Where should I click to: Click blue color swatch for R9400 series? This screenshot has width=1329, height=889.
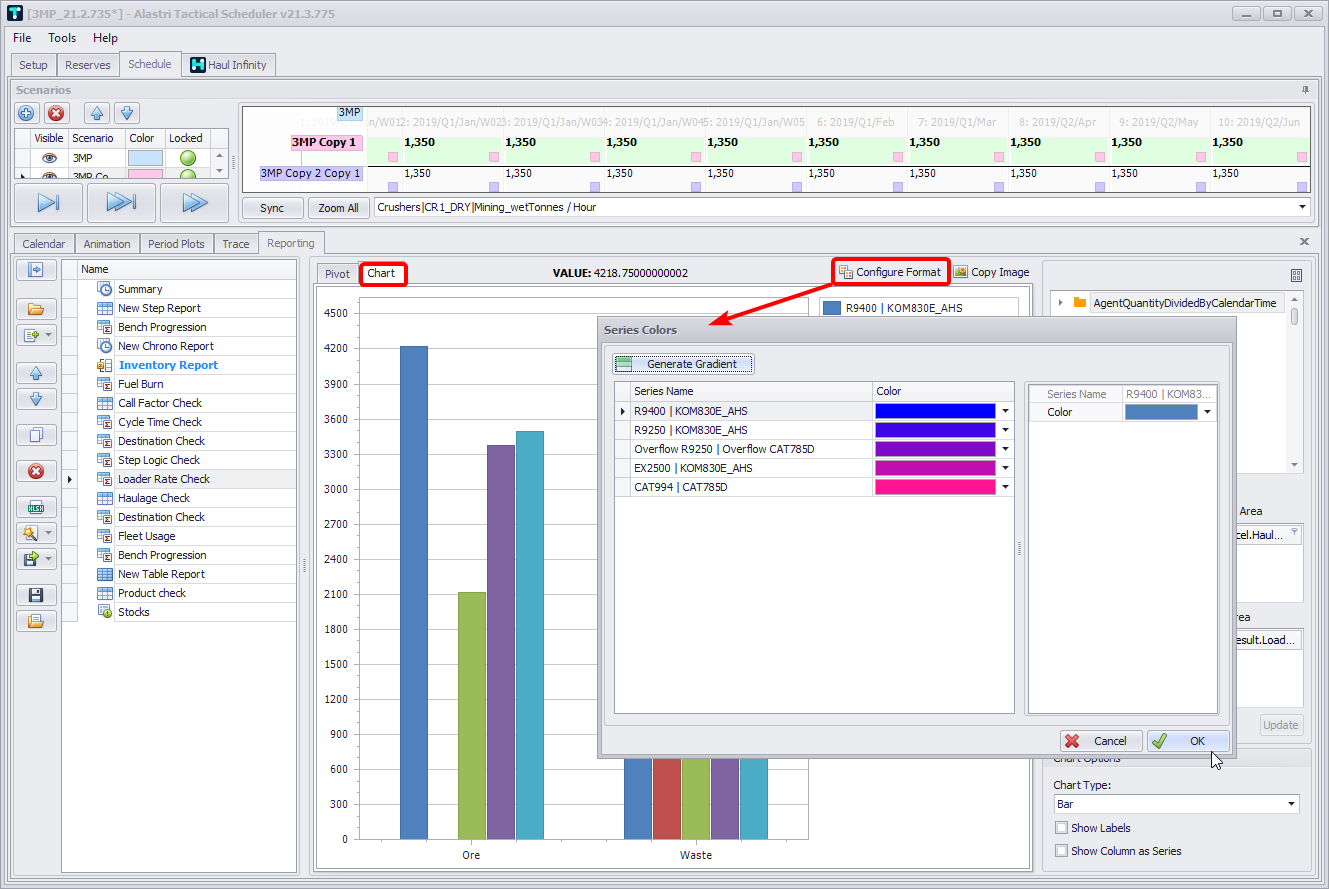(935, 411)
